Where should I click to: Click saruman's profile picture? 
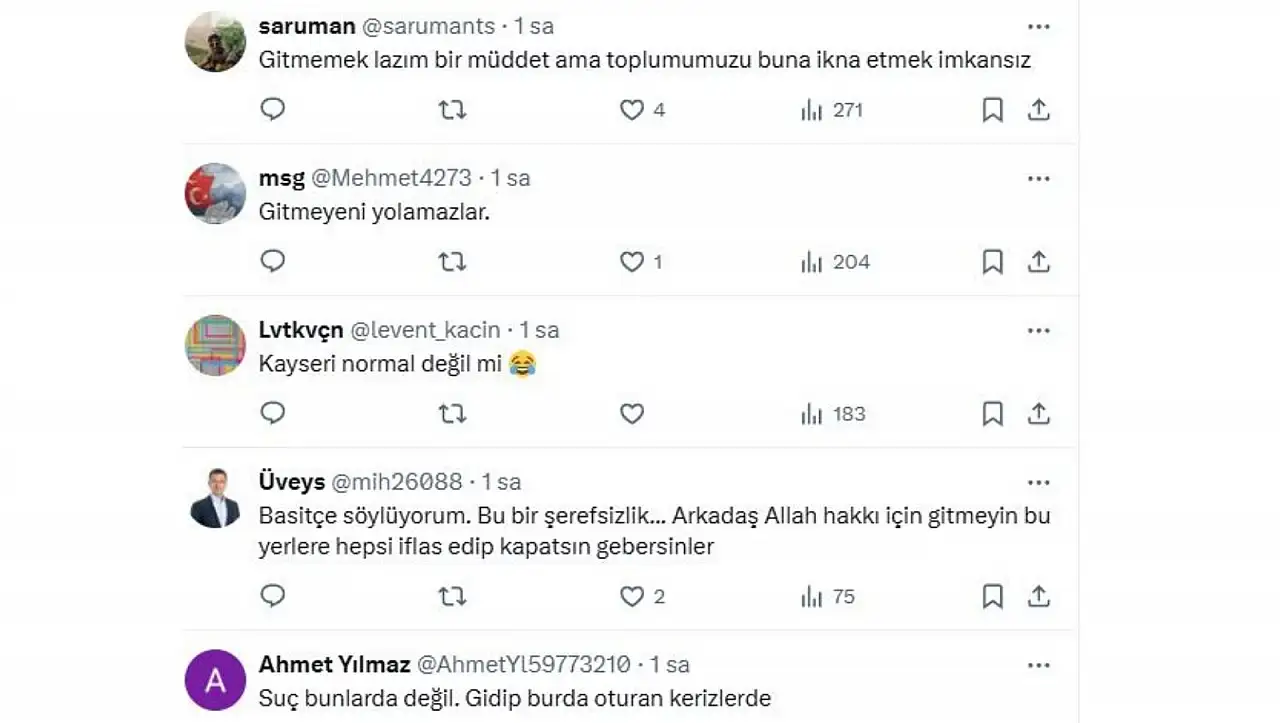coord(215,42)
